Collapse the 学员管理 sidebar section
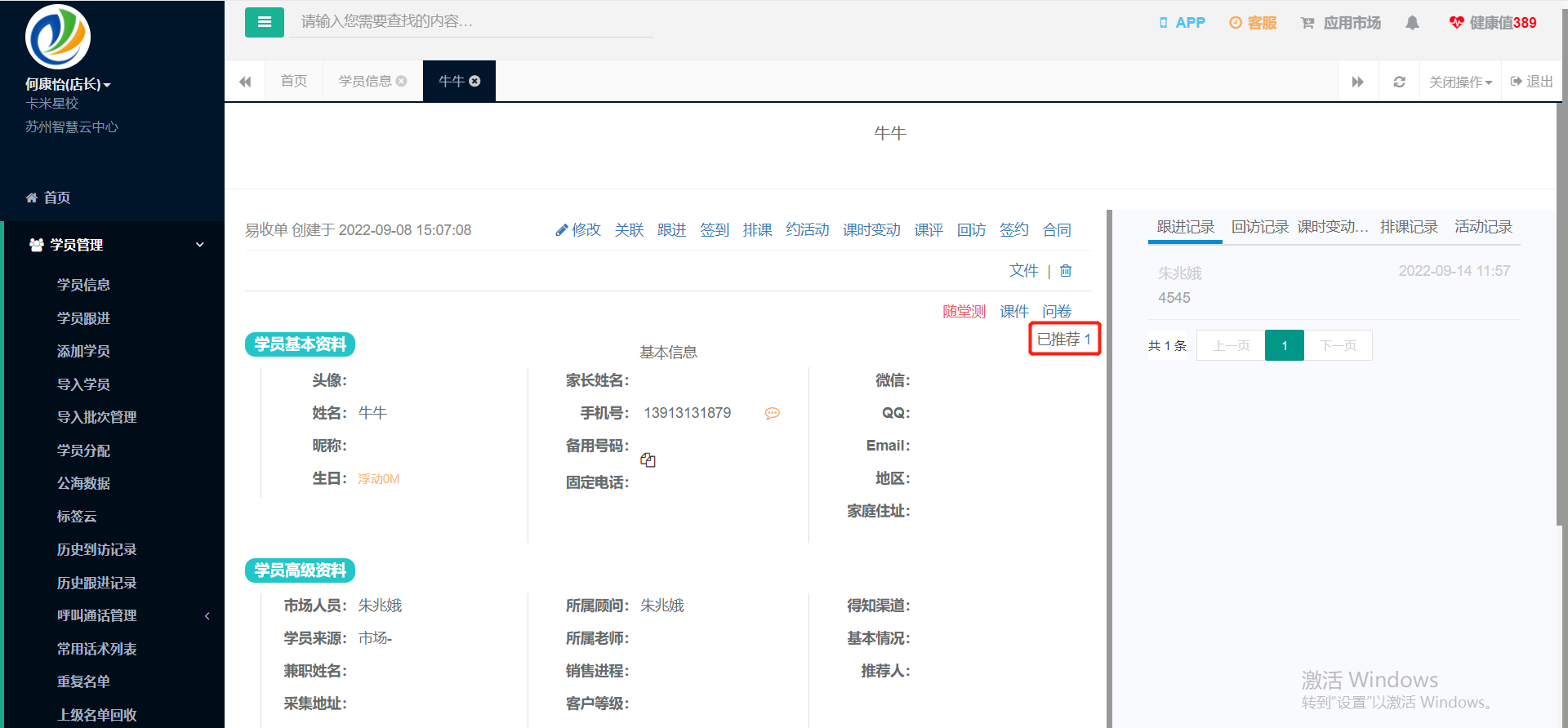Screen dimensions: 1568x728 [x=114, y=245]
